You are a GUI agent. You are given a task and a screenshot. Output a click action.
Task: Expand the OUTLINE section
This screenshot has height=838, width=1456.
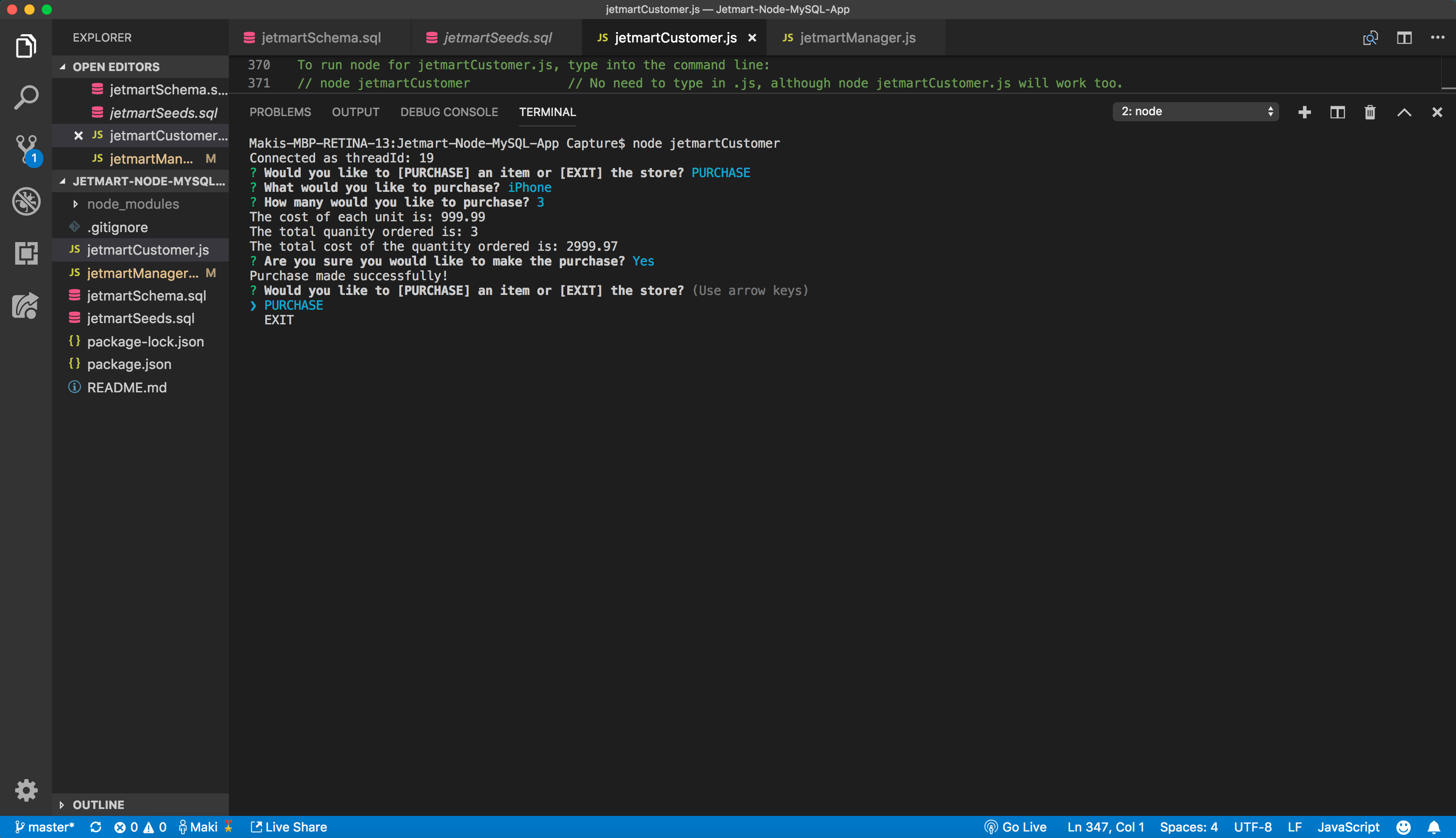click(98, 805)
